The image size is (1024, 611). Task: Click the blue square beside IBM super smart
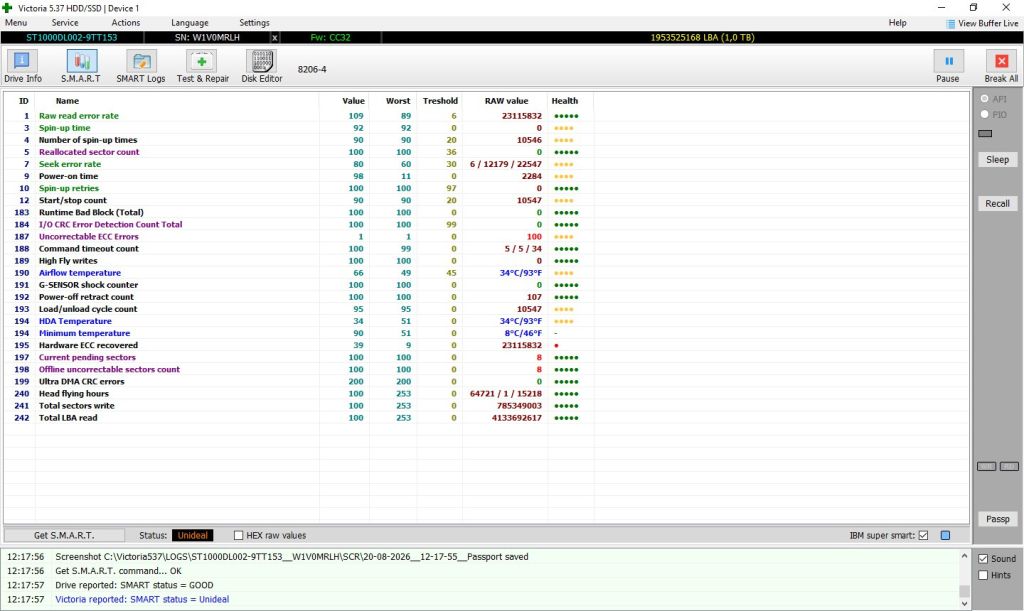click(945, 535)
